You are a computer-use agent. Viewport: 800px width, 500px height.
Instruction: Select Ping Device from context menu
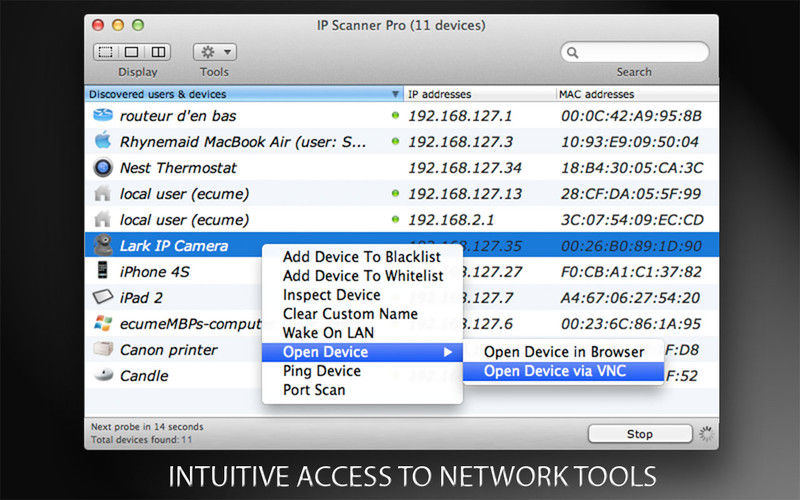coord(322,371)
